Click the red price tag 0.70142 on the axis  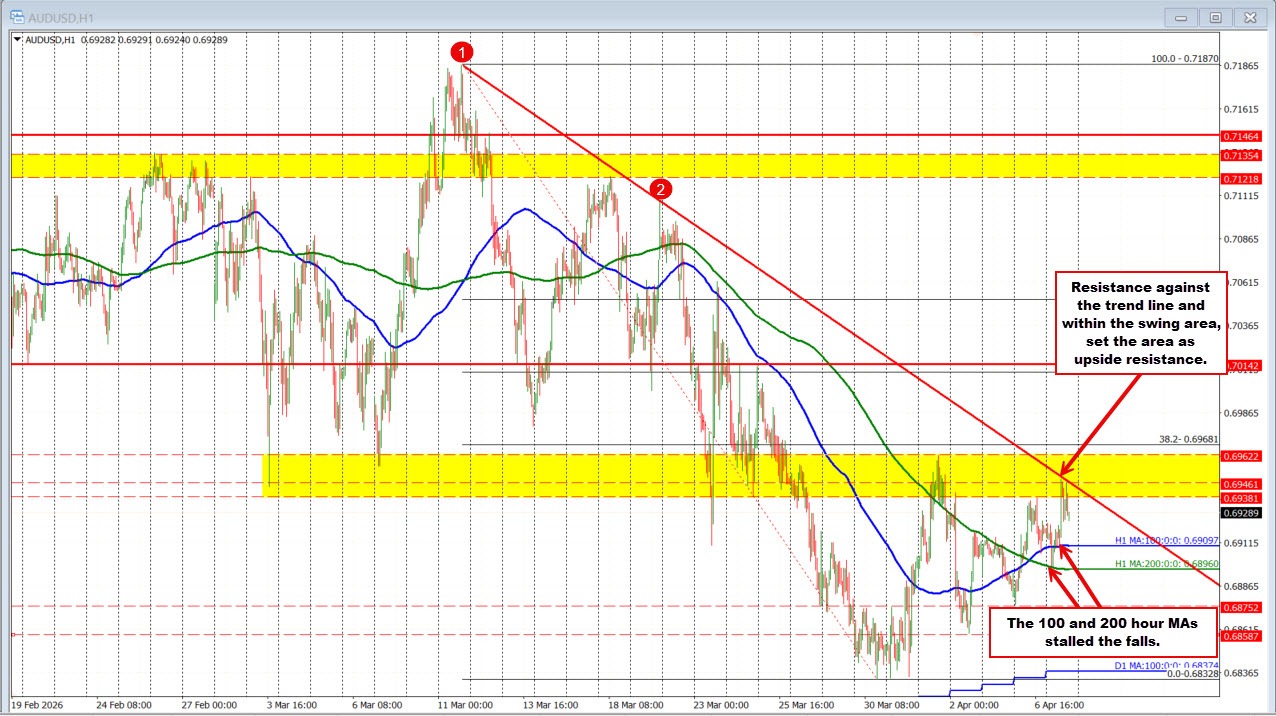pyautogui.click(x=1242, y=366)
